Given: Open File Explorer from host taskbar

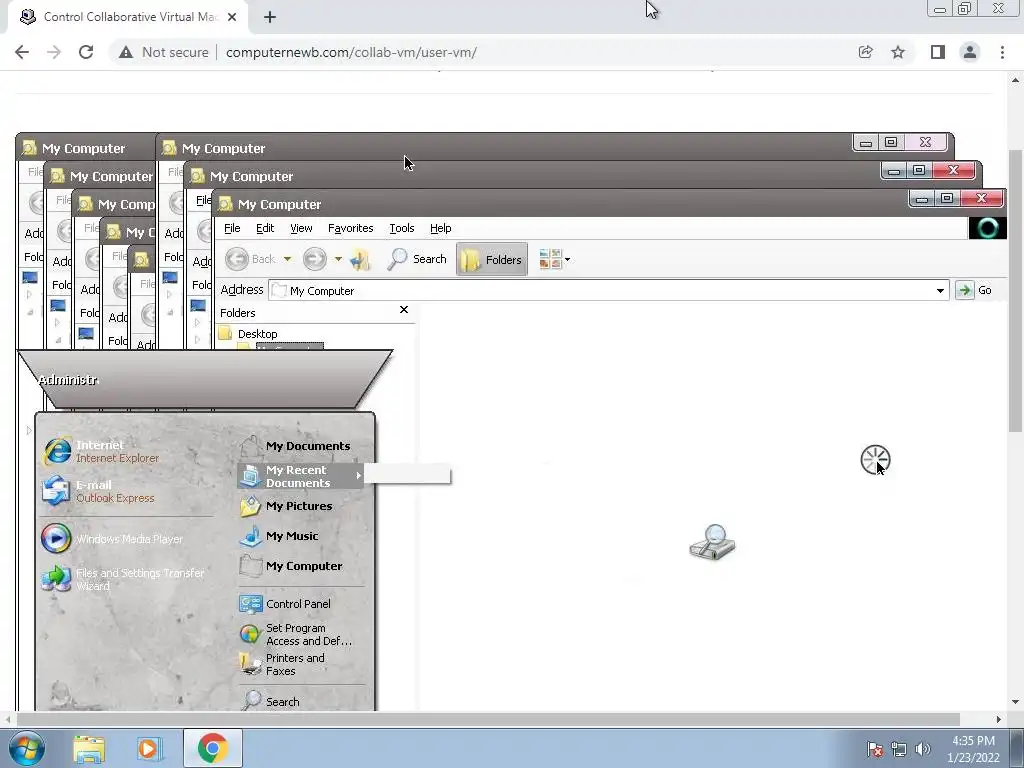Looking at the screenshot, I should click(x=89, y=748).
